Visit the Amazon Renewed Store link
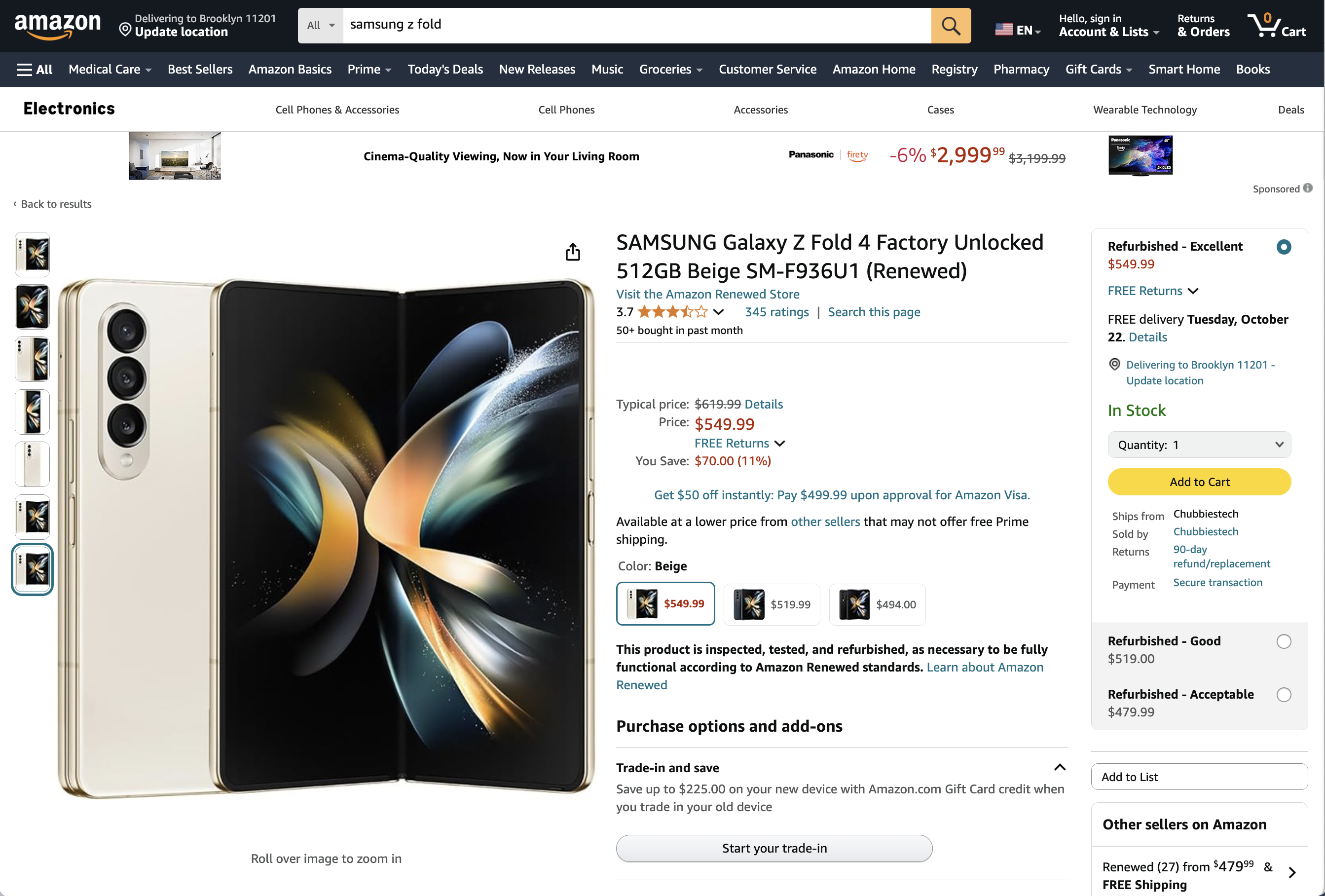Screen dimensions: 1325x896 click(707, 294)
